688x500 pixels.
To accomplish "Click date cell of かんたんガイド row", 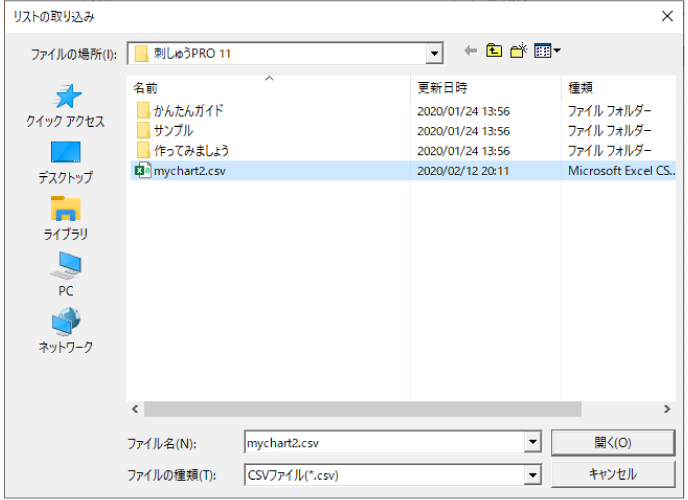I will [463, 111].
